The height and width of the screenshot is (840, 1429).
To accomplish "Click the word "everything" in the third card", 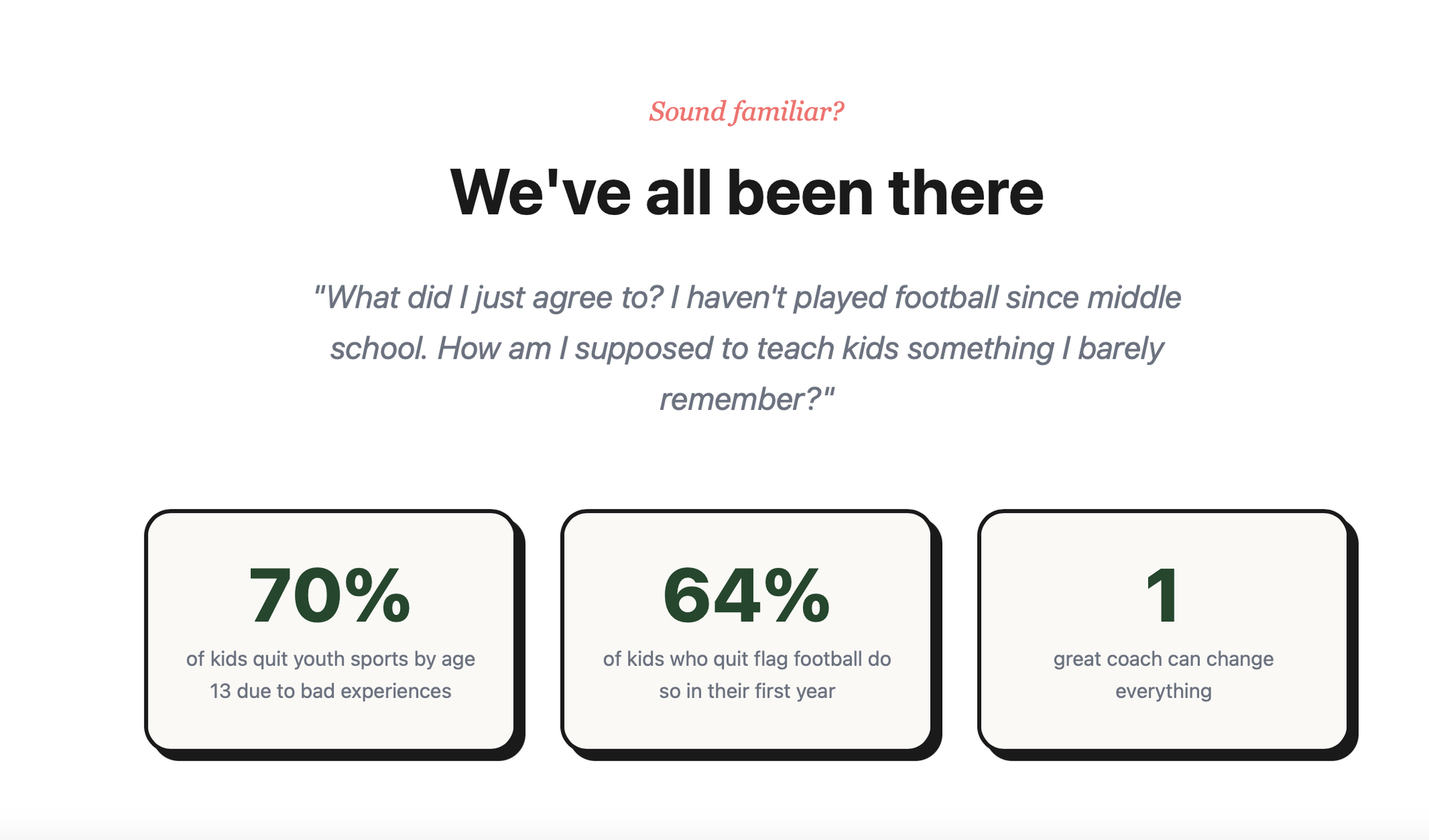I will 1163,691.
